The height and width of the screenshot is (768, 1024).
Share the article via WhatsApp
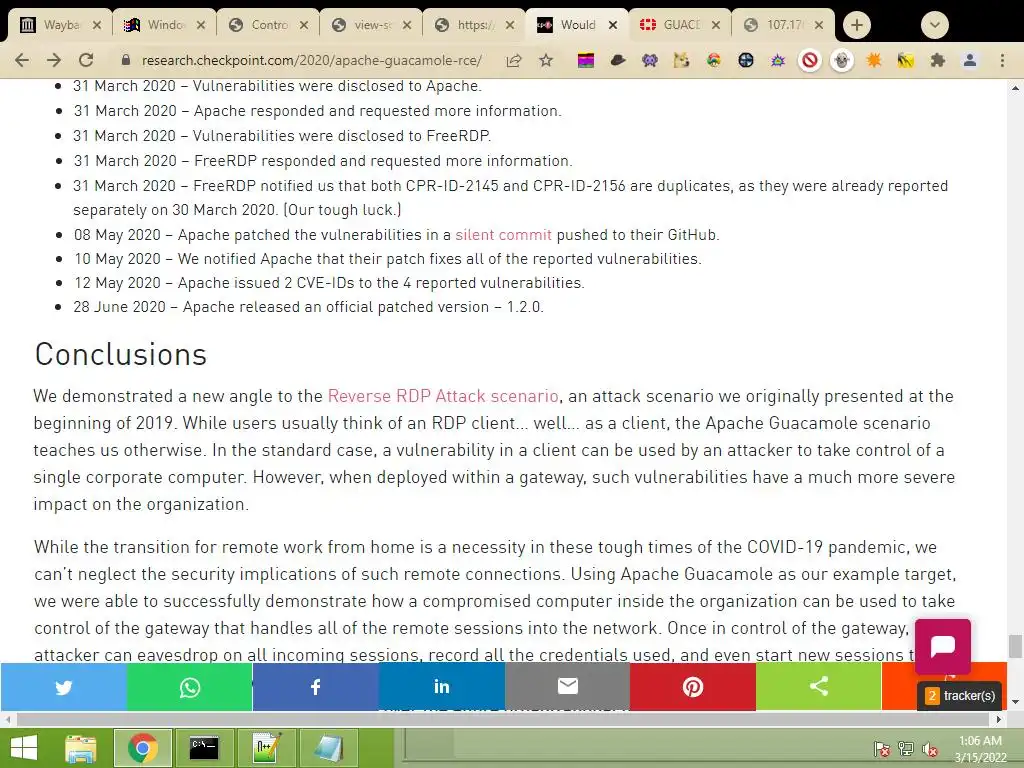(189, 687)
